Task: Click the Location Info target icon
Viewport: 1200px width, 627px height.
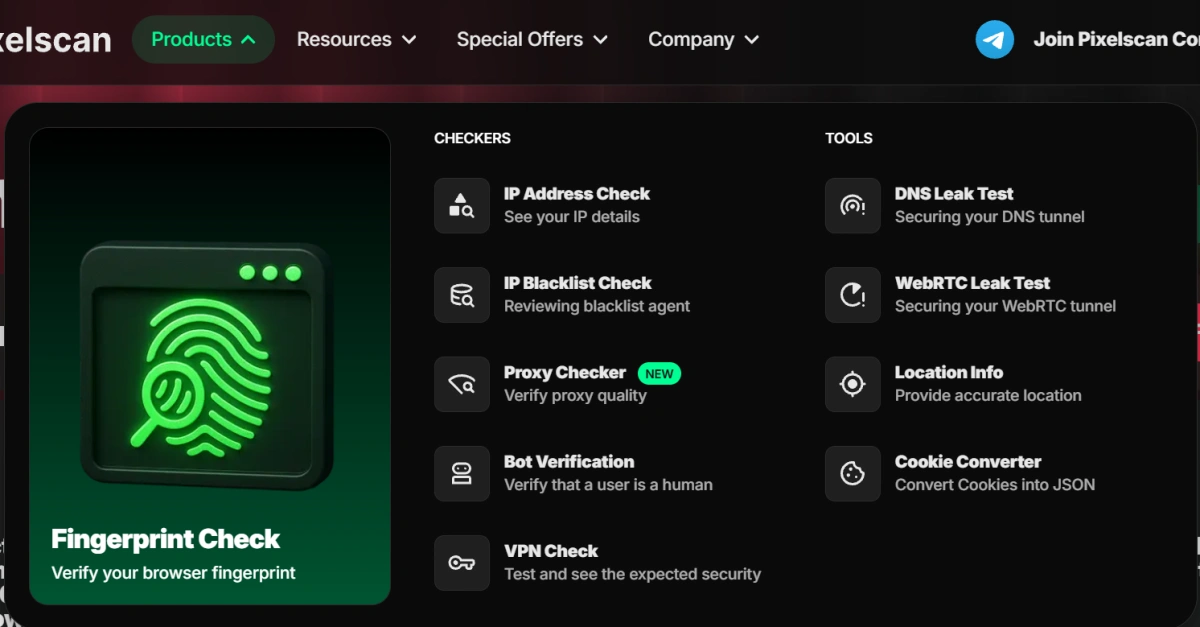Action: (x=853, y=384)
